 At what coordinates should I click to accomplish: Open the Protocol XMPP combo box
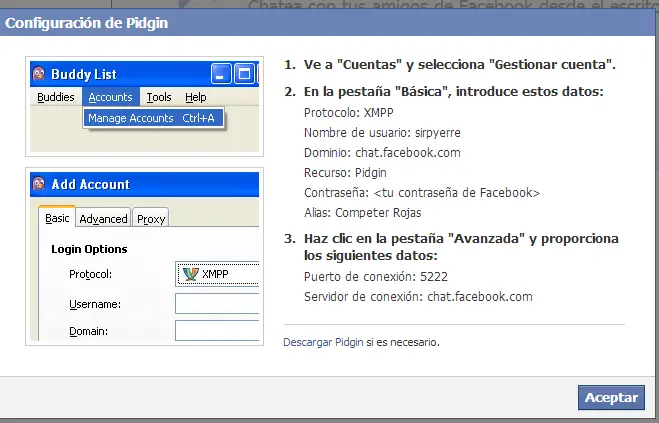(217, 274)
